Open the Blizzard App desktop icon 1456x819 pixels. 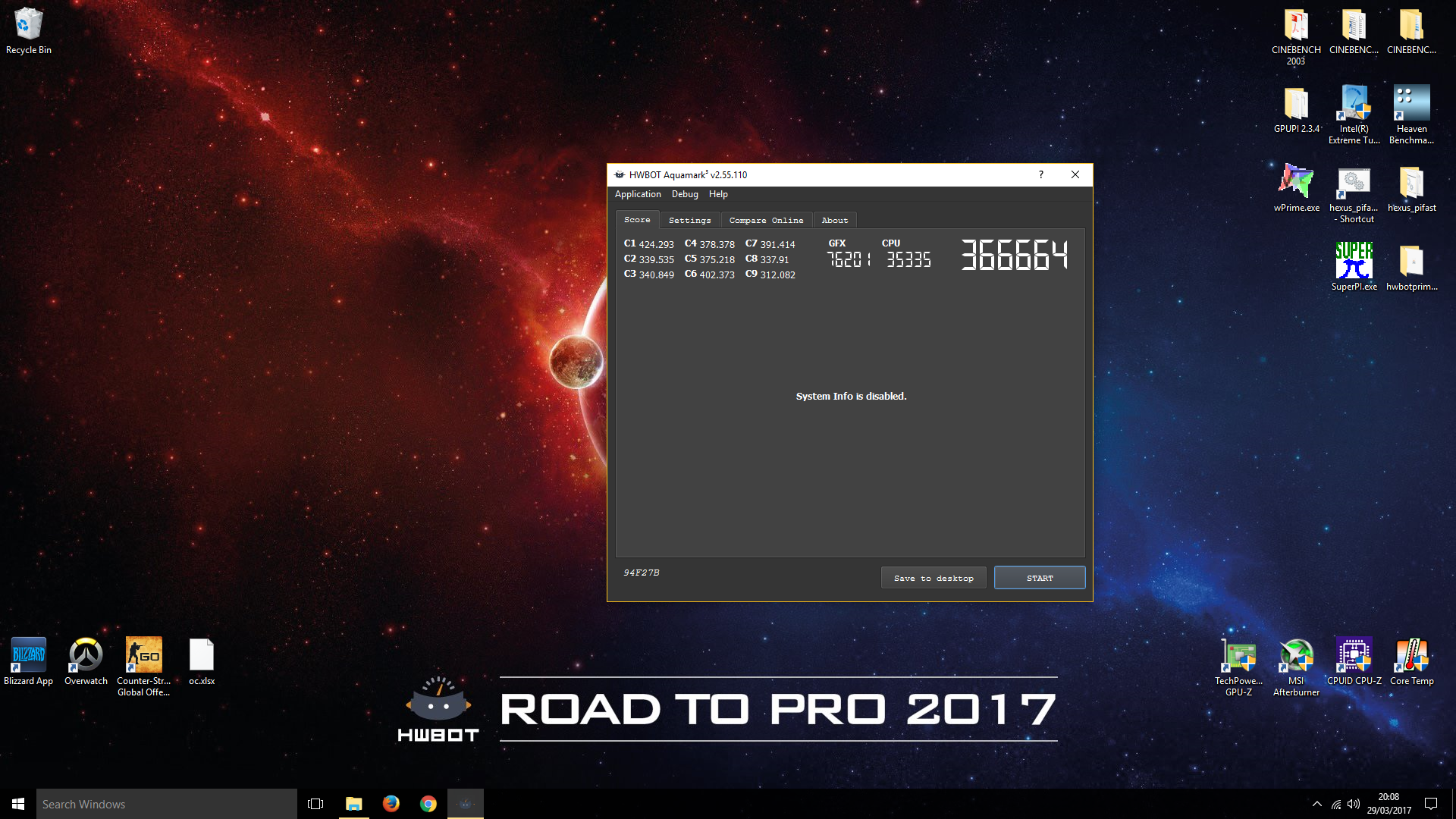click(29, 662)
